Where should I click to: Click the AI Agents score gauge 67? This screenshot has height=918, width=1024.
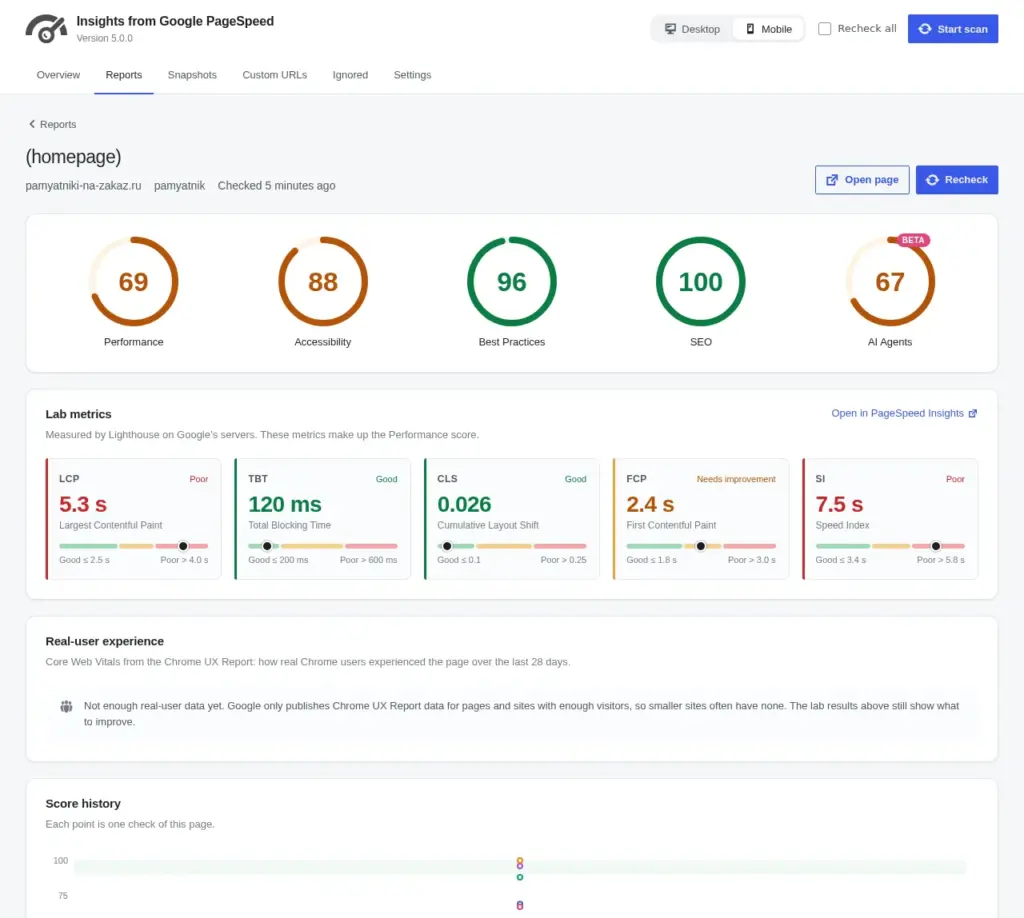tap(889, 281)
